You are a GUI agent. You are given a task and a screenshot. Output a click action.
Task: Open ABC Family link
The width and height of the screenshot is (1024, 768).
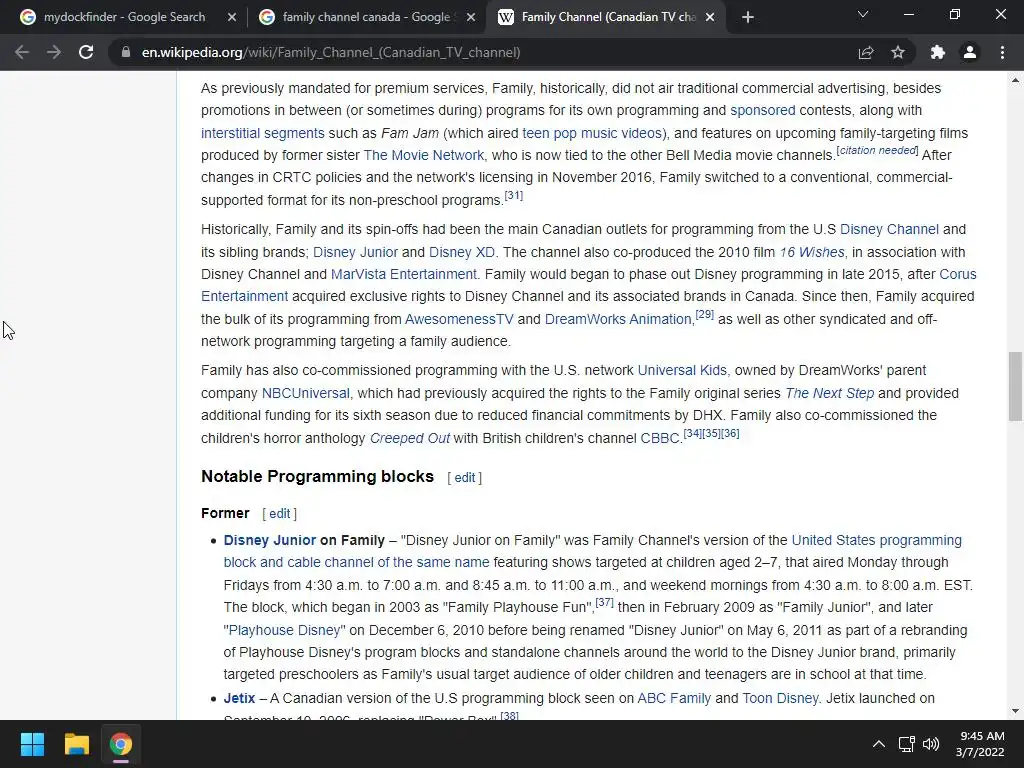[674, 699]
